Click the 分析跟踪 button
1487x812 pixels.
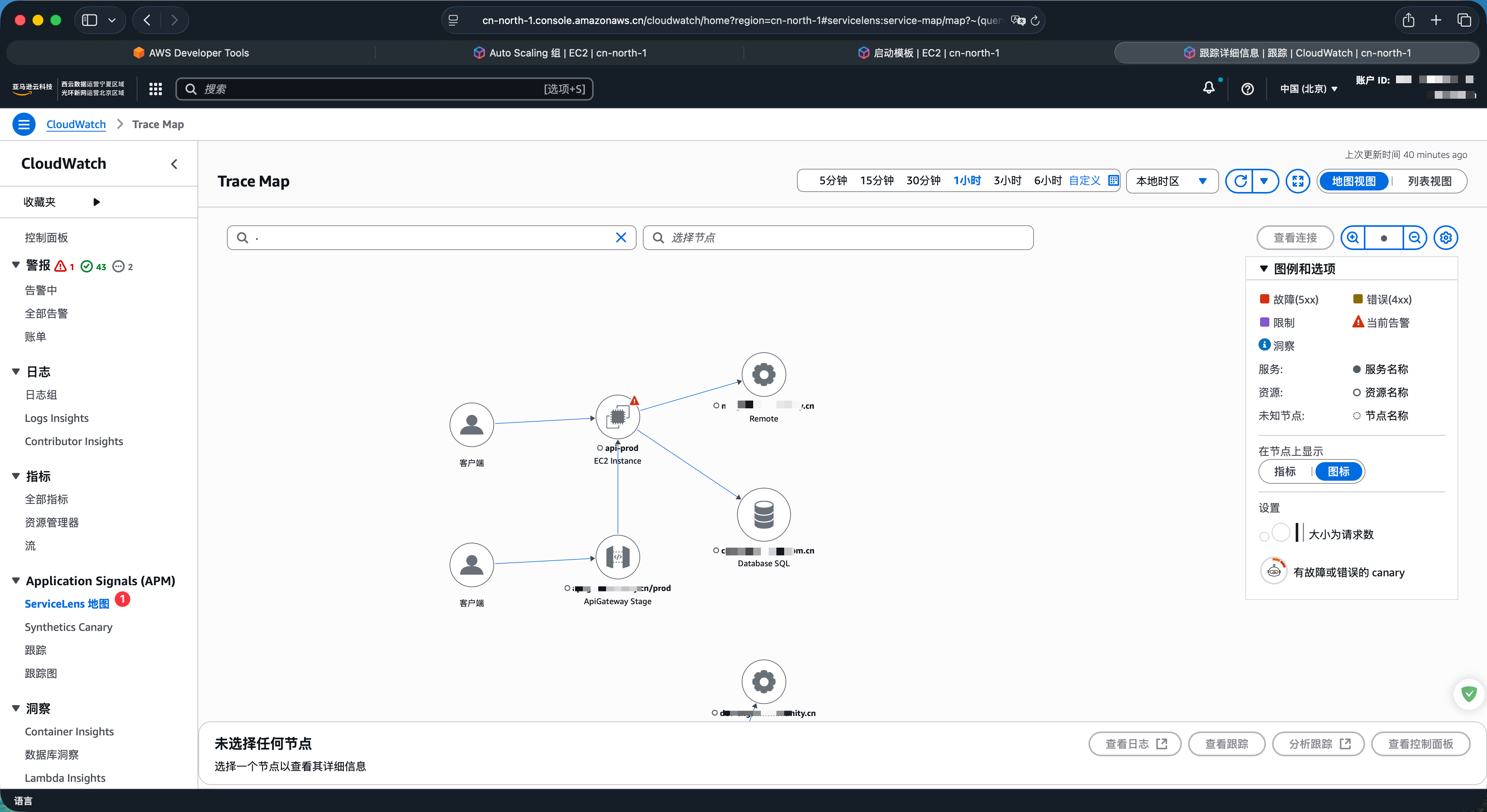tap(1319, 744)
